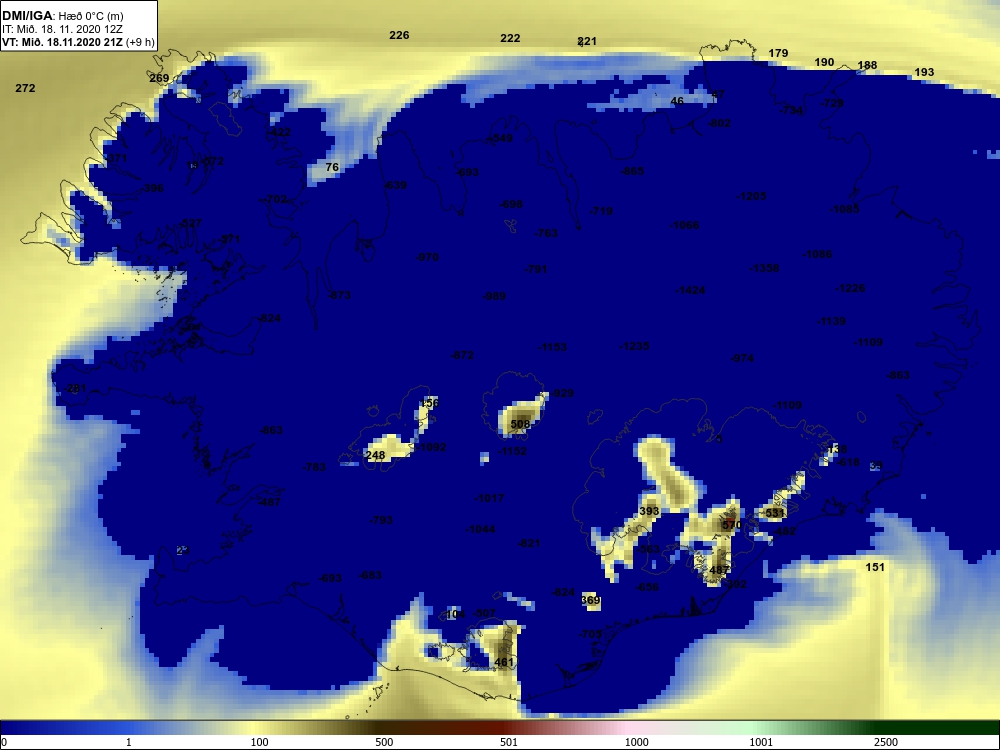Click the 193 value on the map
Viewport: 1000px width, 750px height.
[x=924, y=72]
